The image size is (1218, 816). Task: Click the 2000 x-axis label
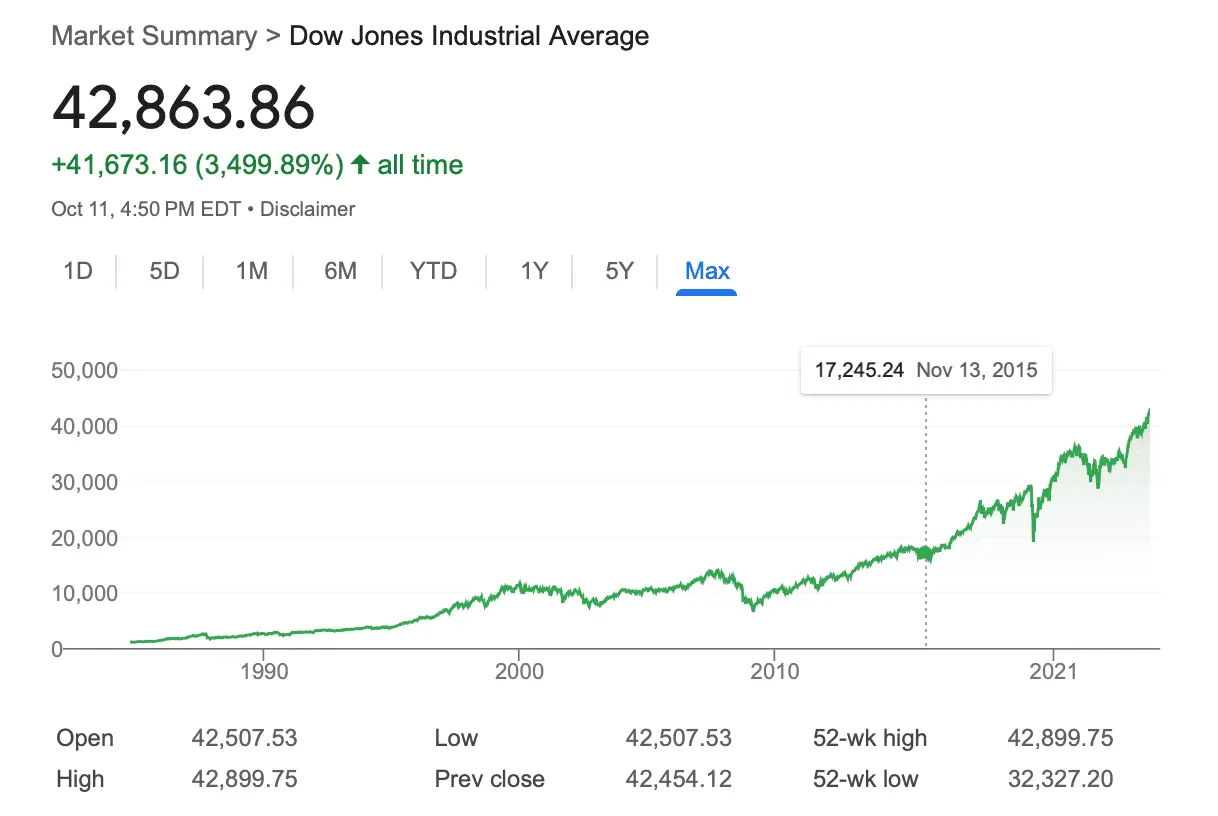(x=519, y=670)
